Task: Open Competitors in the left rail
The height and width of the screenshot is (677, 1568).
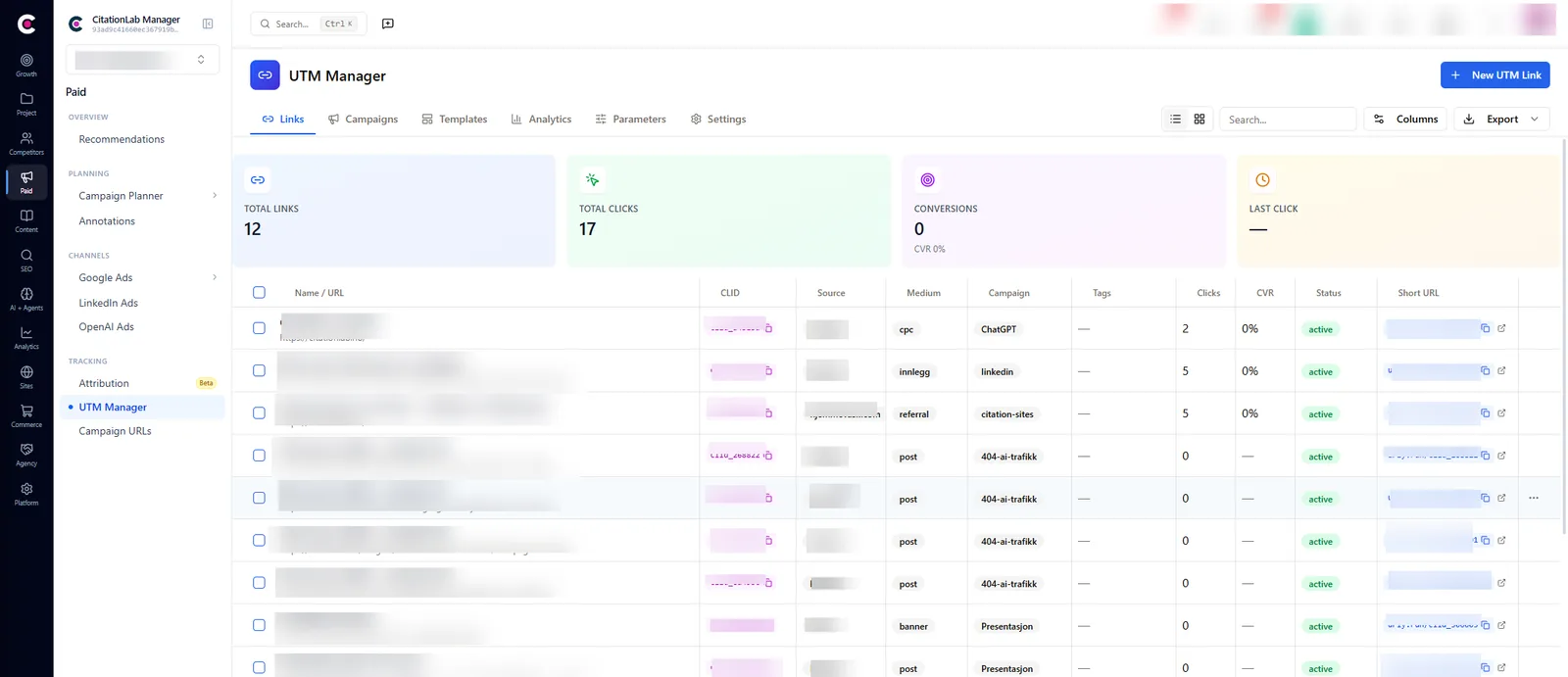Action: 26,143
